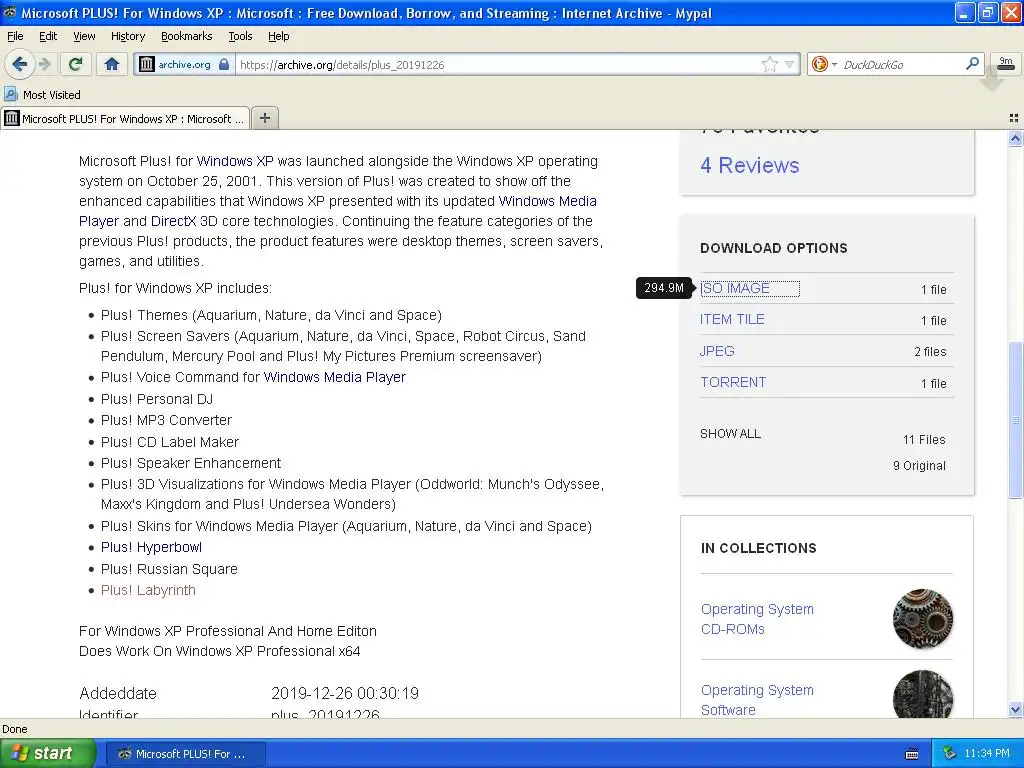Reload the archive.org page

click(x=75, y=64)
